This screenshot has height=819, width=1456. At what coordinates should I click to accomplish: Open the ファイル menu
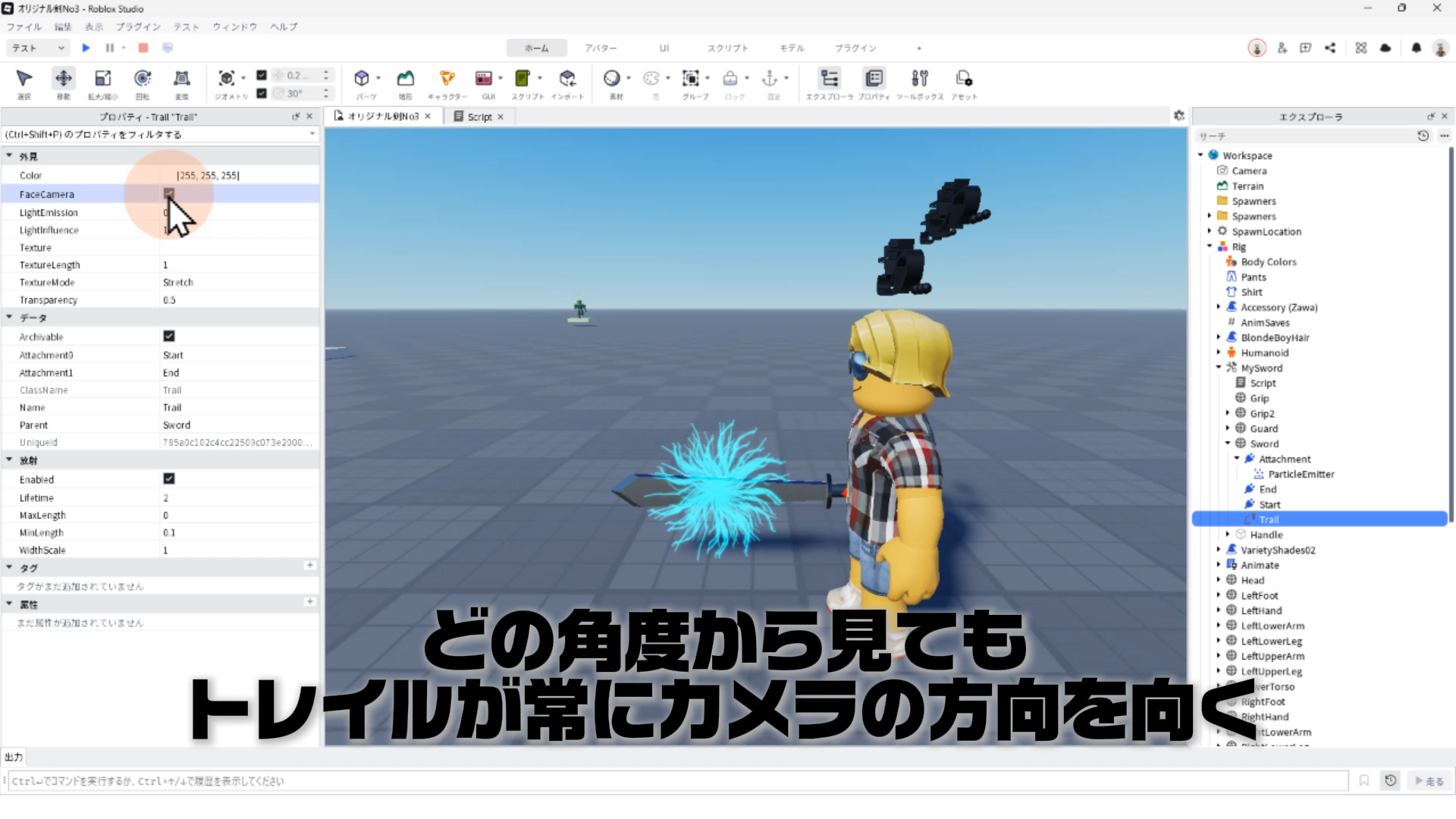(24, 27)
